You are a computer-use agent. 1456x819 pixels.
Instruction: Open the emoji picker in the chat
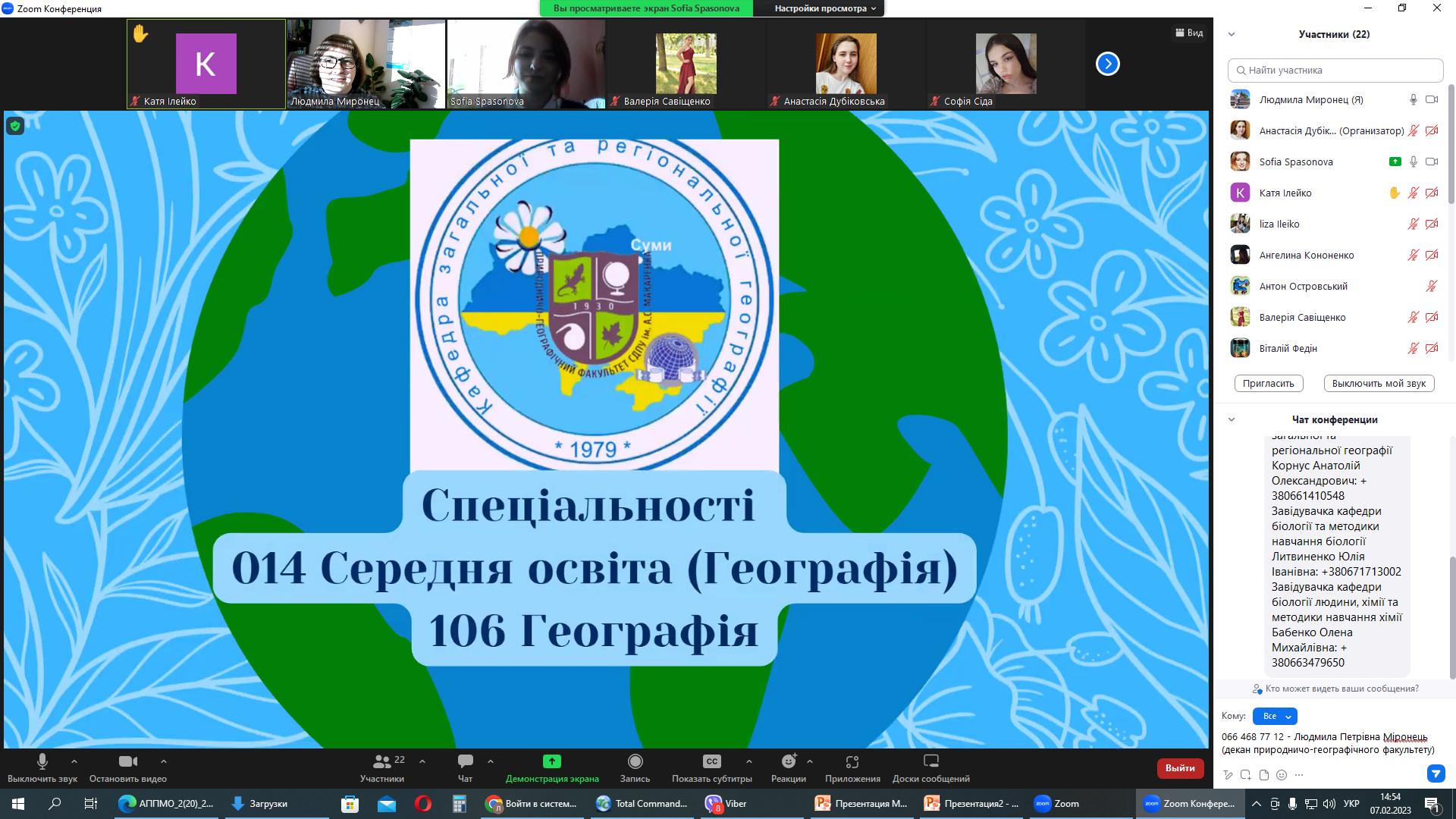click(1282, 775)
